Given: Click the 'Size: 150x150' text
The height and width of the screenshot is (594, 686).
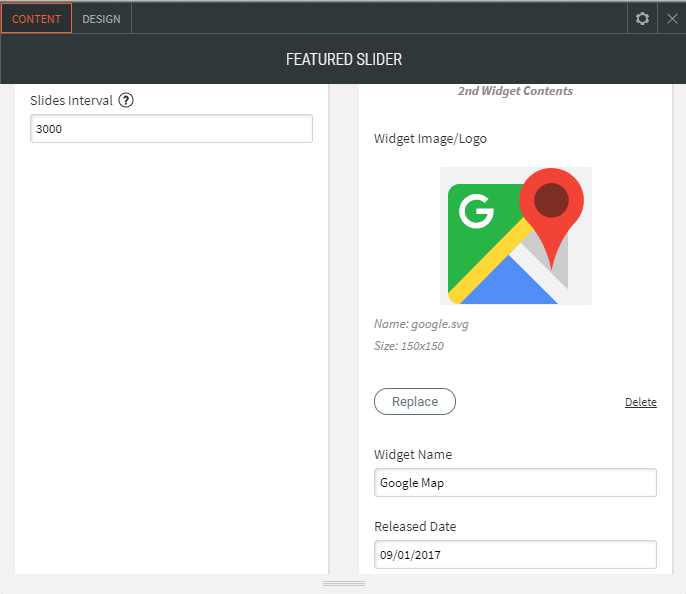Looking at the screenshot, I should [x=409, y=346].
